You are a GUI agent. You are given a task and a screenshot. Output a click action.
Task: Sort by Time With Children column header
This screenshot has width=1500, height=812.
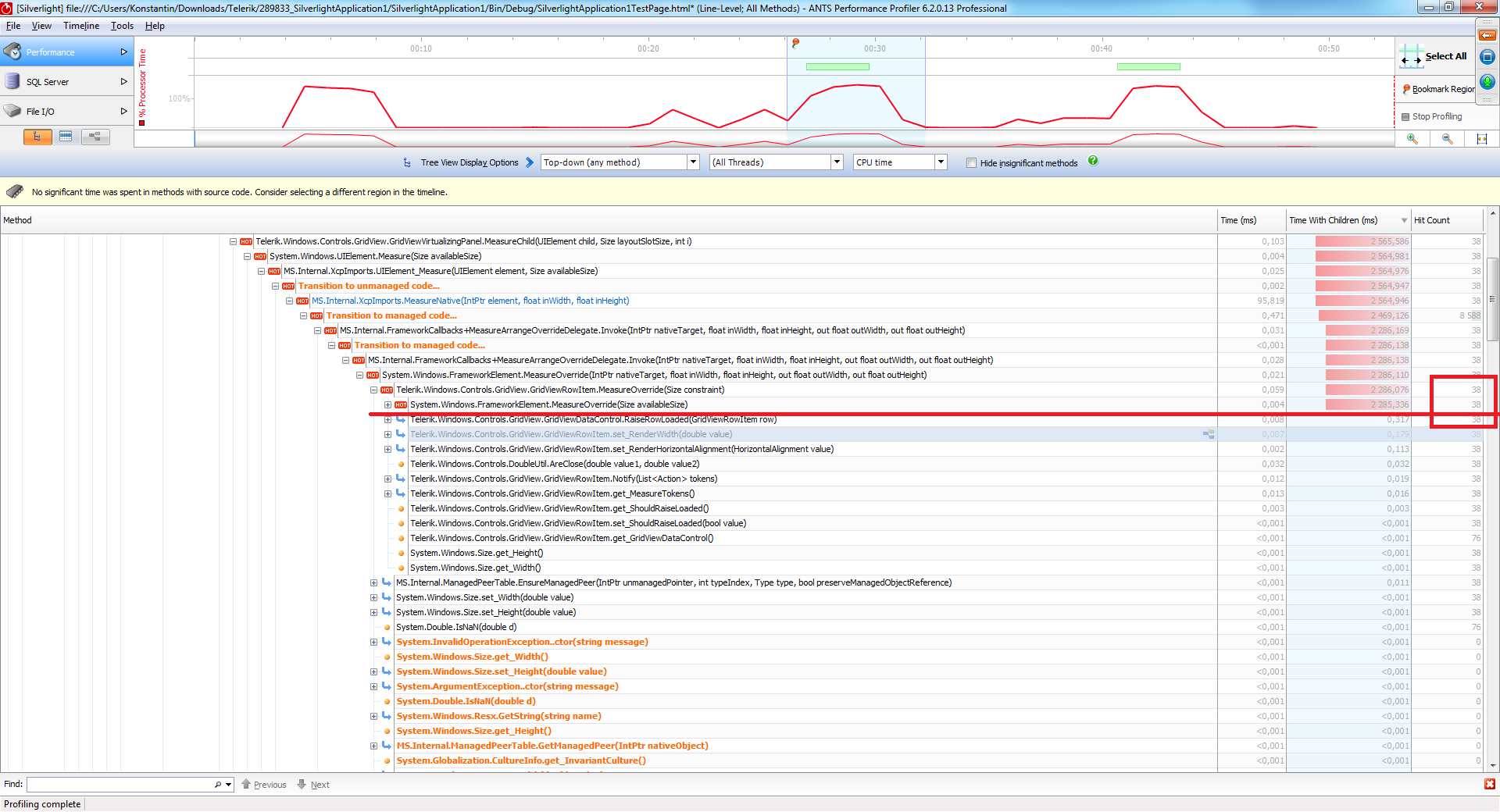[1348, 220]
